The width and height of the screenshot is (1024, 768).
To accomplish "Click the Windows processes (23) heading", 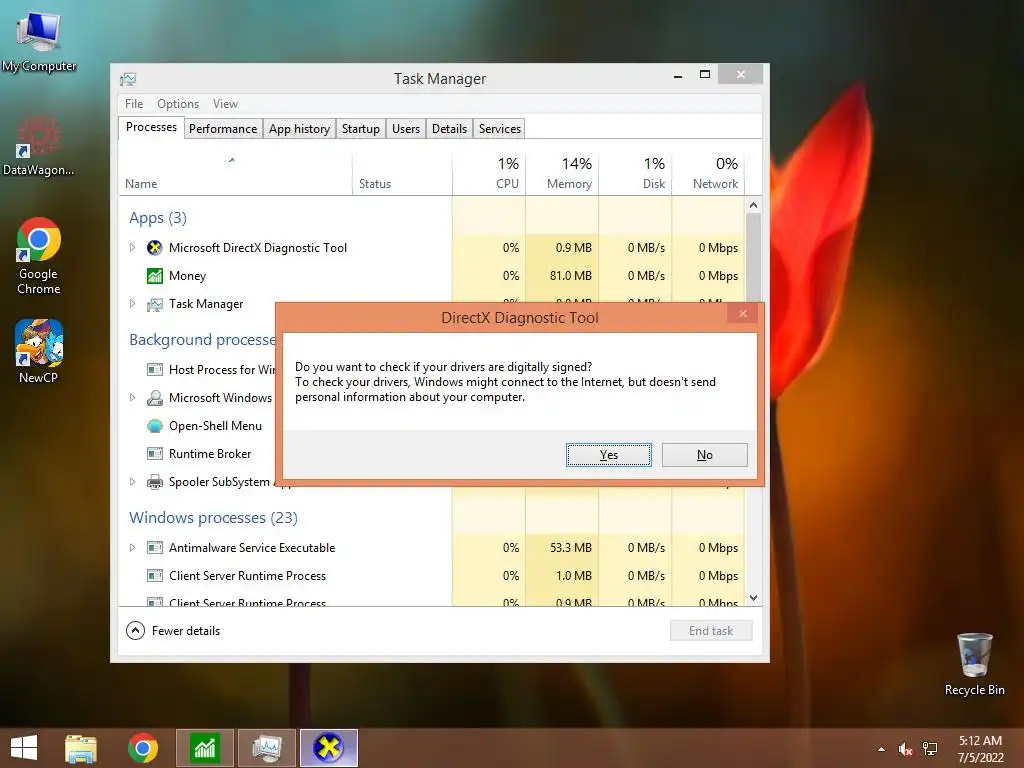I will 214,518.
